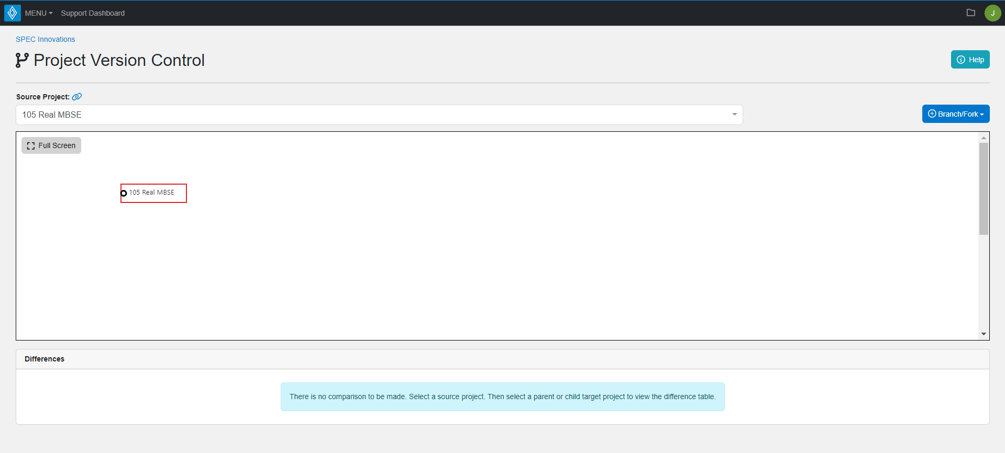
Task: Click the no comparison info message
Action: [x=502, y=397]
